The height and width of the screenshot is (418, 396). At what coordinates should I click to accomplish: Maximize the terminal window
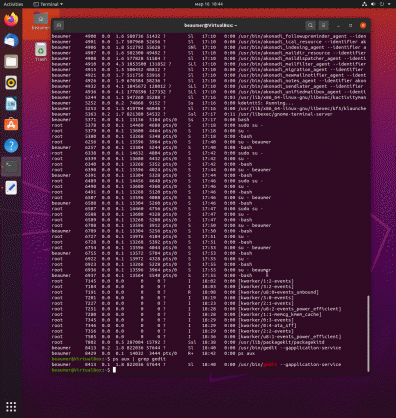click(350, 25)
